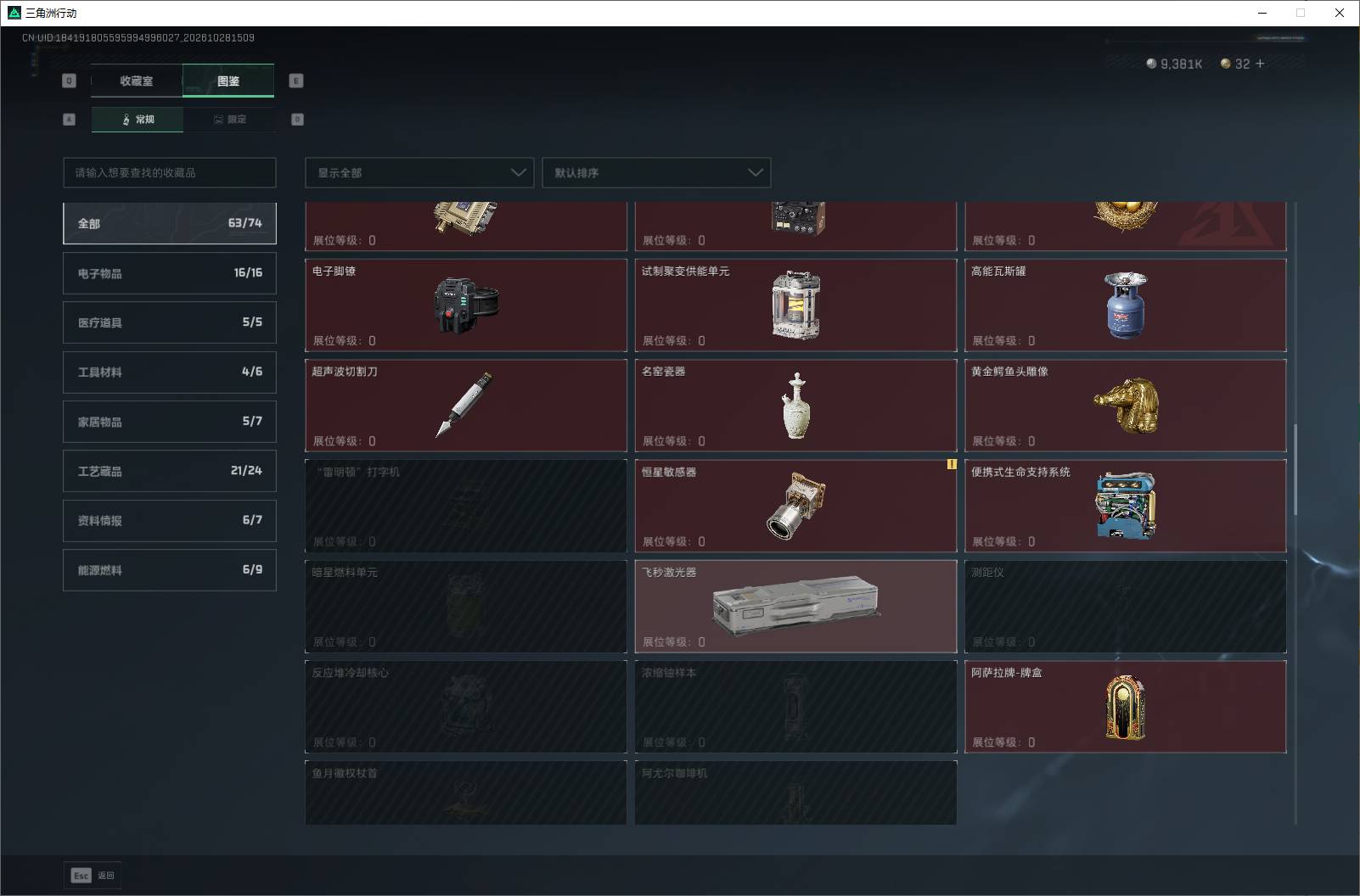Click the coin icon next to 9,381K
The width and height of the screenshot is (1360, 896).
click(1151, 64)
